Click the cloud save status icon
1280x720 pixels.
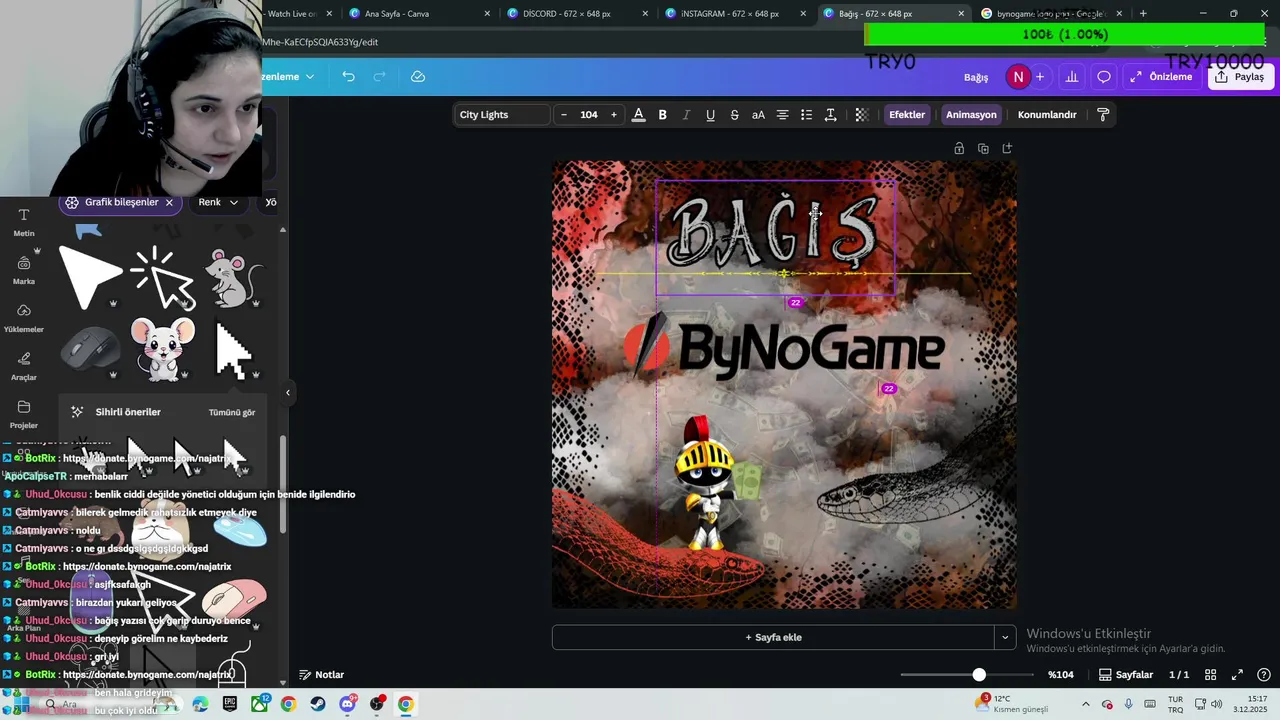[x=418, y=77]
